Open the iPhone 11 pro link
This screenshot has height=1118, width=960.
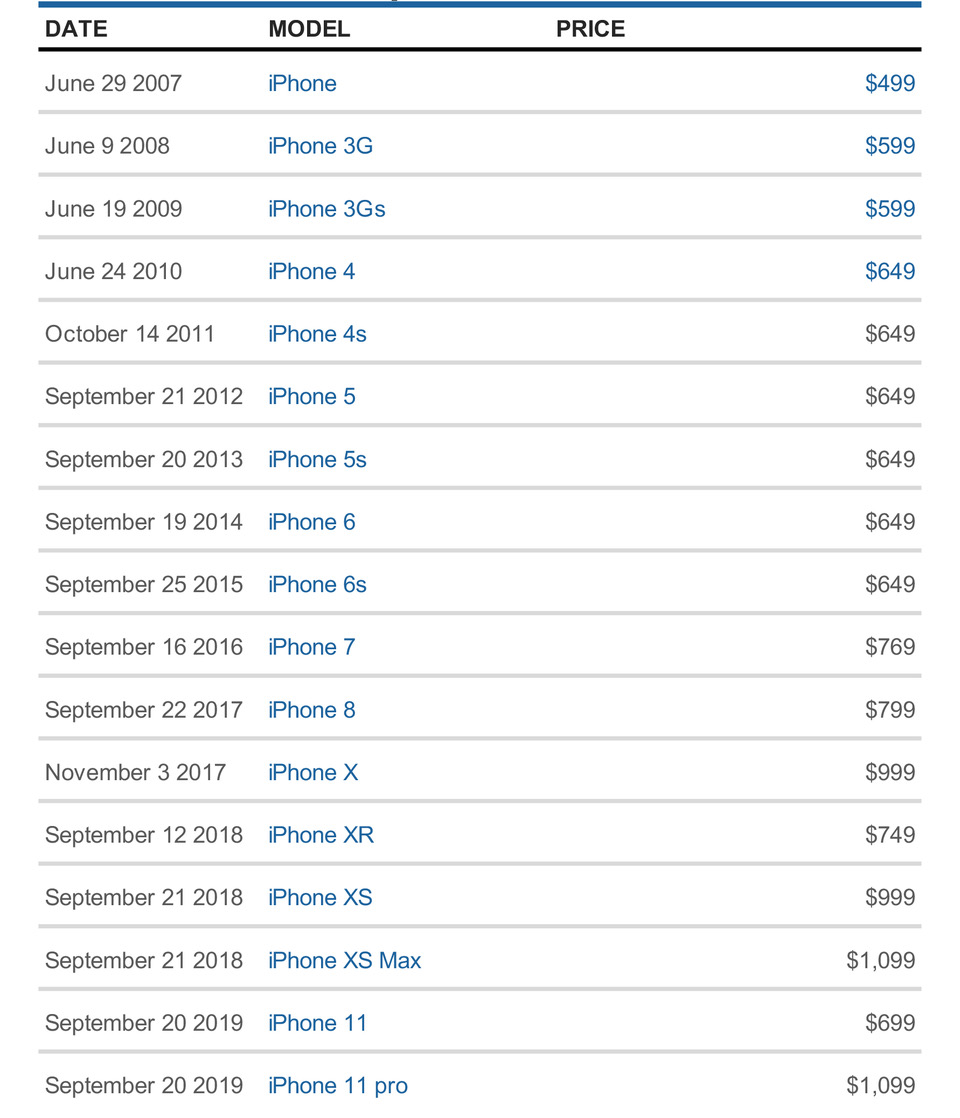pyautogui.click(x=338, y=1086)
